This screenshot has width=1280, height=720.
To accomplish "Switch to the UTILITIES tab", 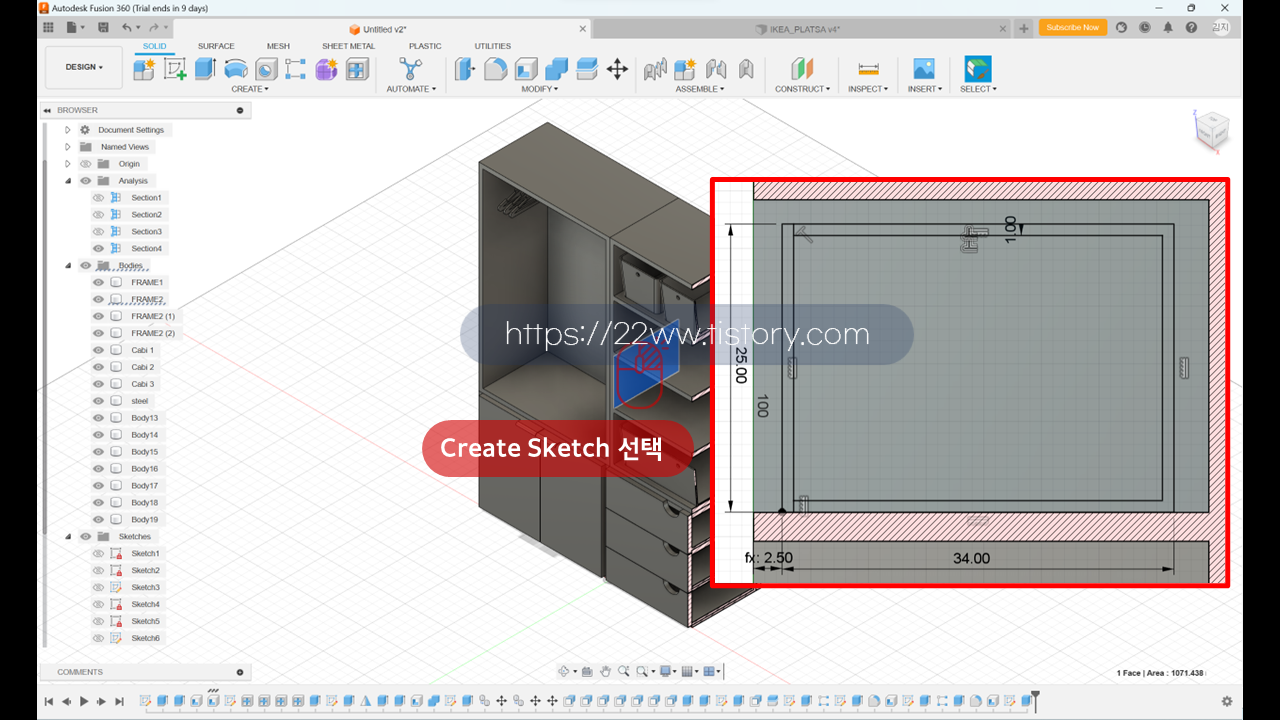I will click(492, 46).
